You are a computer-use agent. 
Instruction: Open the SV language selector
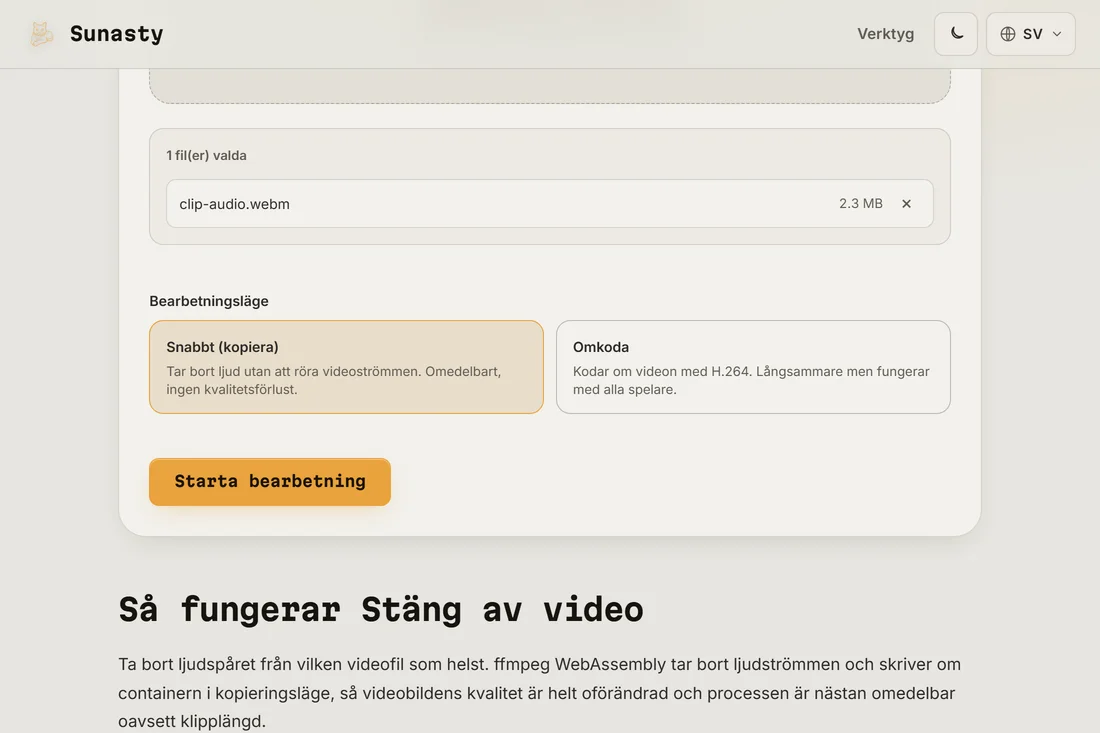(1031, 34)
